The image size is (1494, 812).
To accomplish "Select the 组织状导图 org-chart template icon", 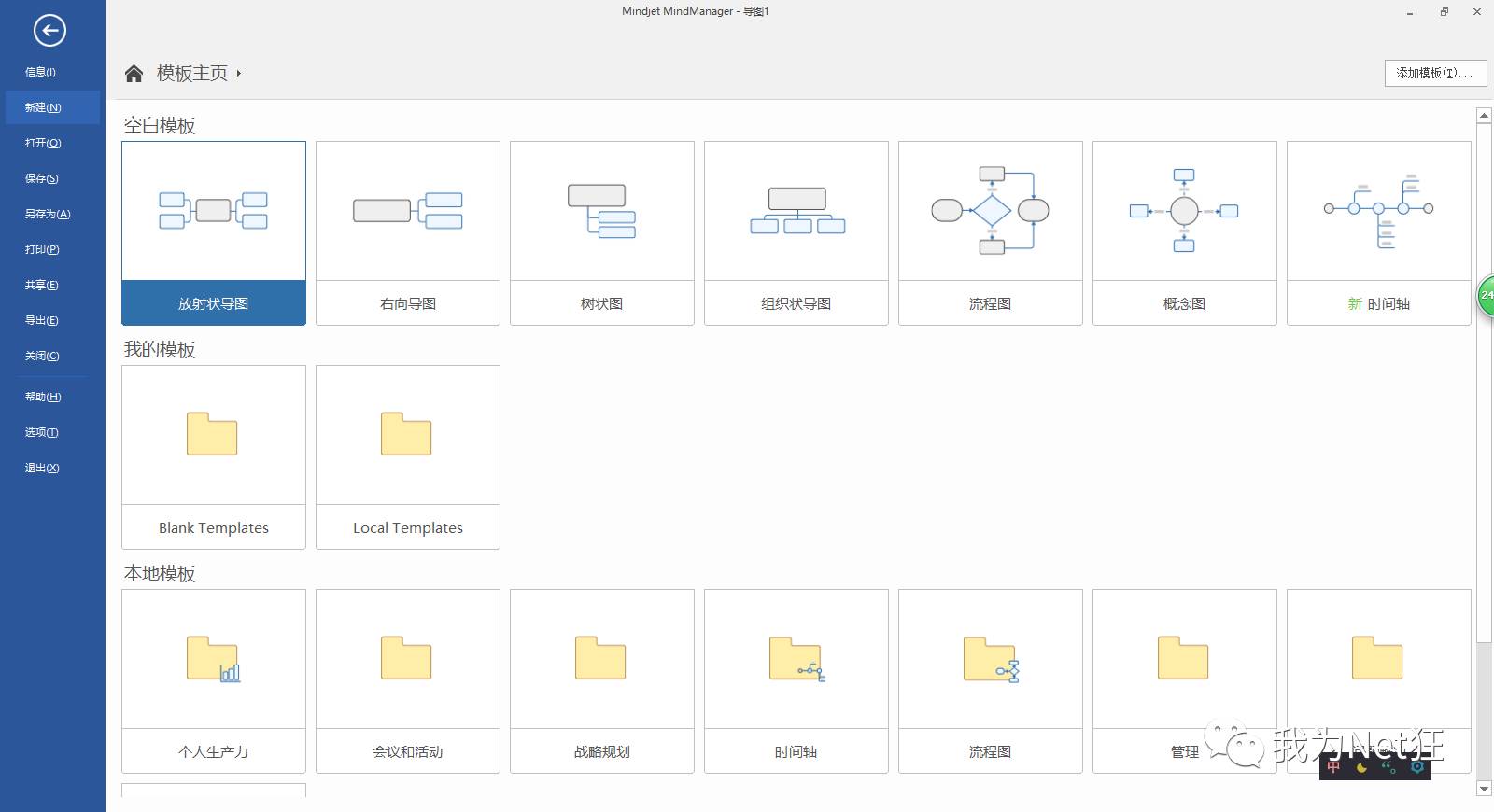I will coord(797,211).
